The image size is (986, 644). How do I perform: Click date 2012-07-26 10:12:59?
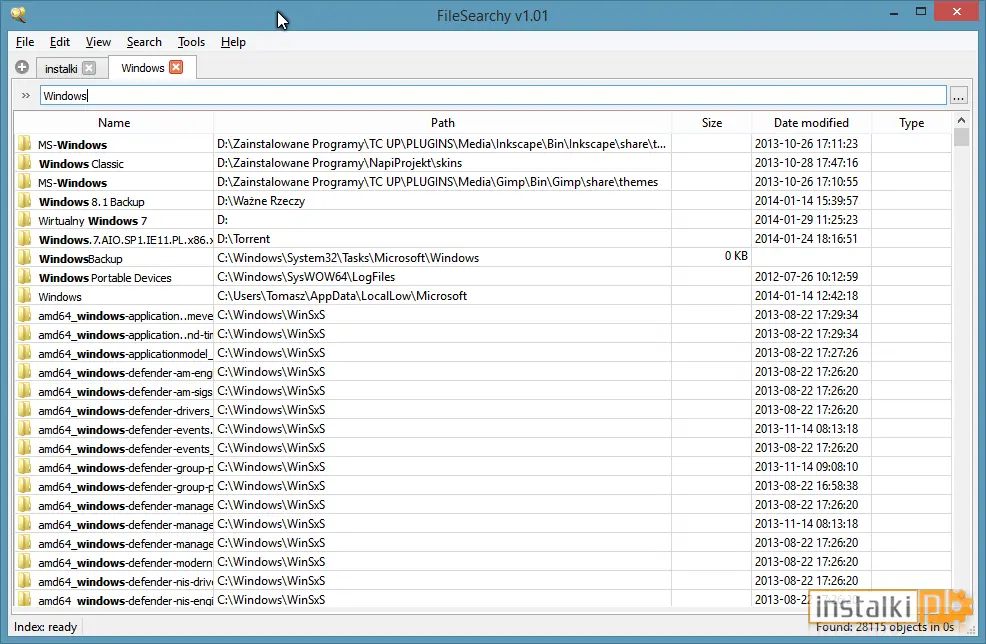(x=806, y=277)
